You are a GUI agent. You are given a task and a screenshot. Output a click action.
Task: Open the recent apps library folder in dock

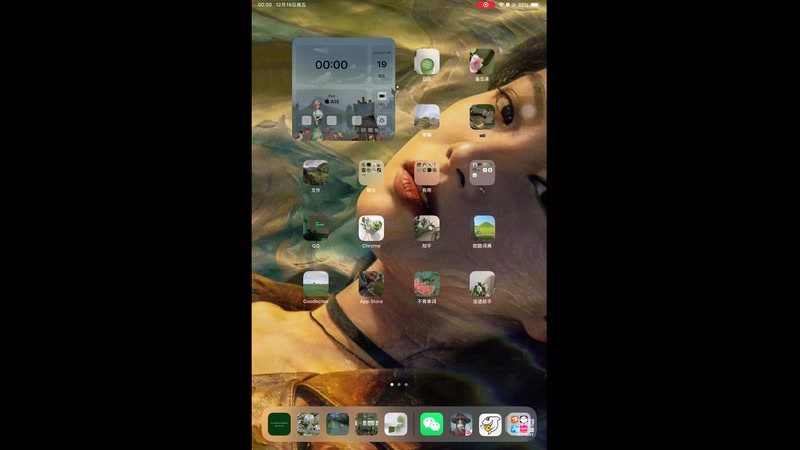(x=519, y=424)
